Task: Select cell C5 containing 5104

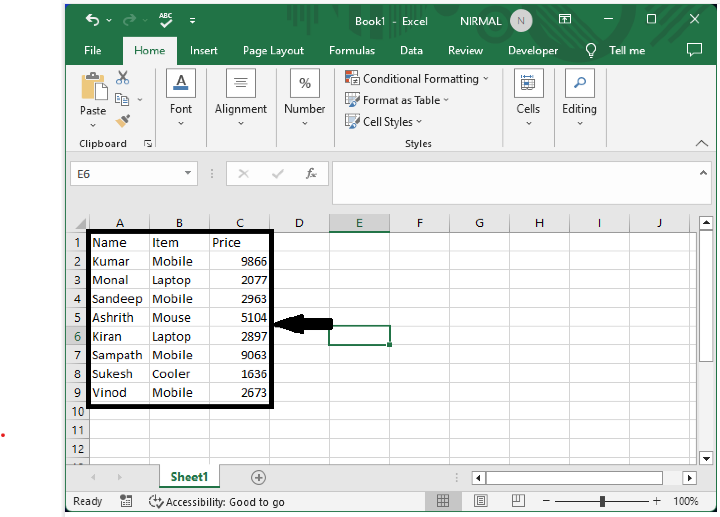Action: point(240,318)
